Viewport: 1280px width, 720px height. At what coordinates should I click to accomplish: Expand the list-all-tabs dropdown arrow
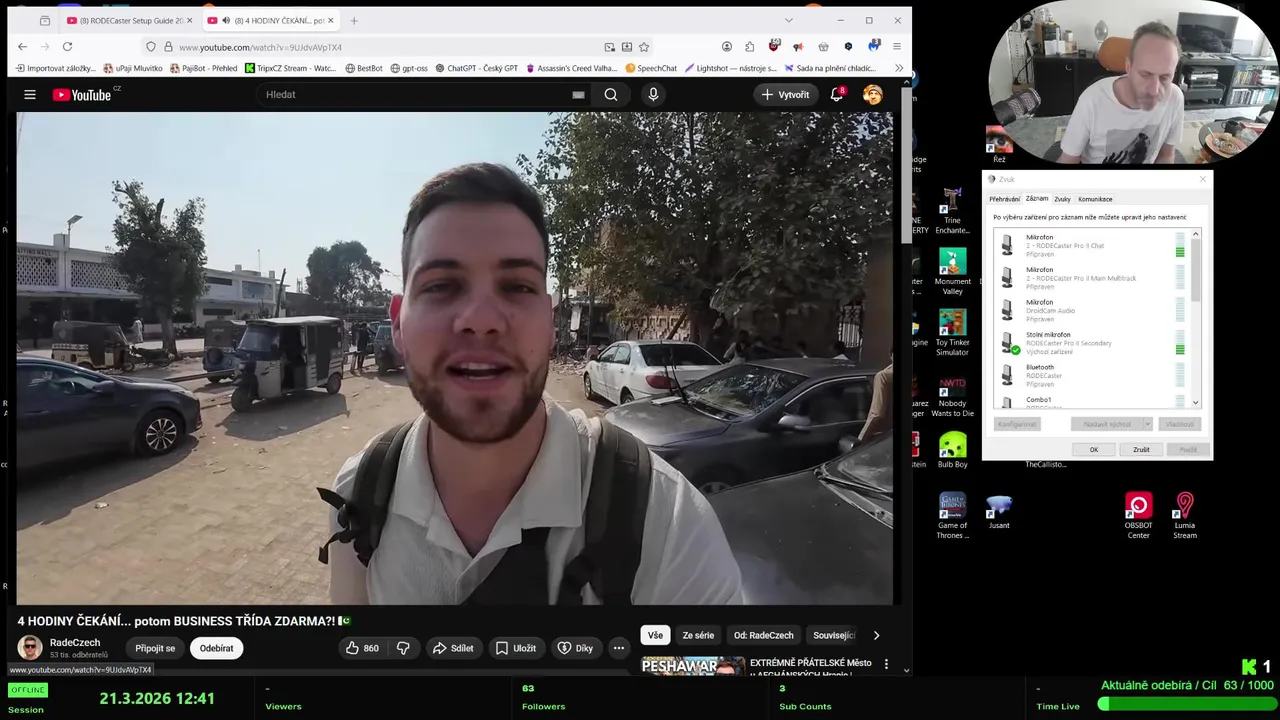pos(788,20)
